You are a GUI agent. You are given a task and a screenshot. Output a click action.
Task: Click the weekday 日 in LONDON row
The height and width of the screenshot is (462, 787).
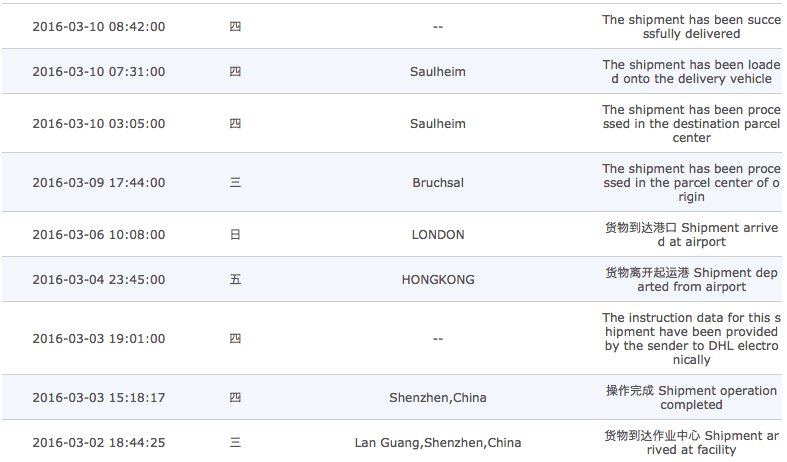(235, 235)
